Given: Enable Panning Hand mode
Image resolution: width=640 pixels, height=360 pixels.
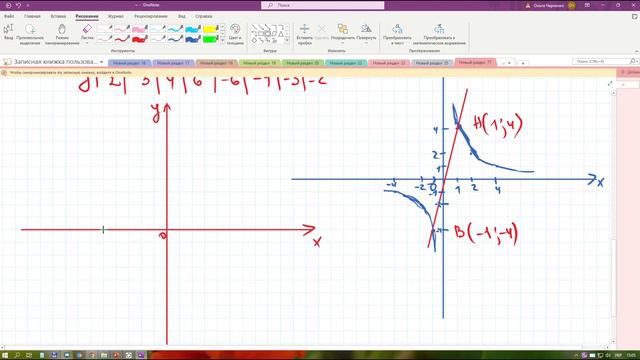Looking at the screenshot, I should point(62,34).
